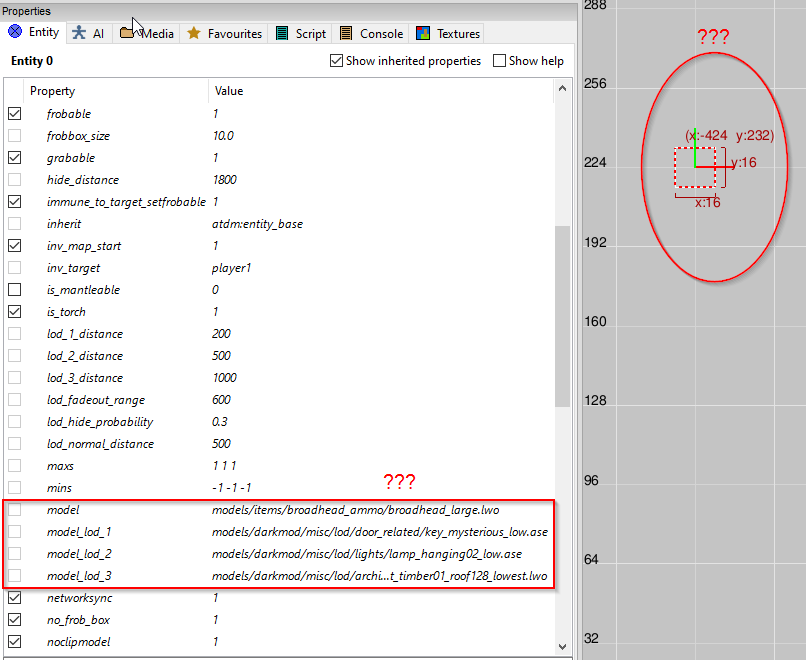Uncheck the frobable property checkbox
The width and height of the screenshot is (806, 660).
[14, 114]
